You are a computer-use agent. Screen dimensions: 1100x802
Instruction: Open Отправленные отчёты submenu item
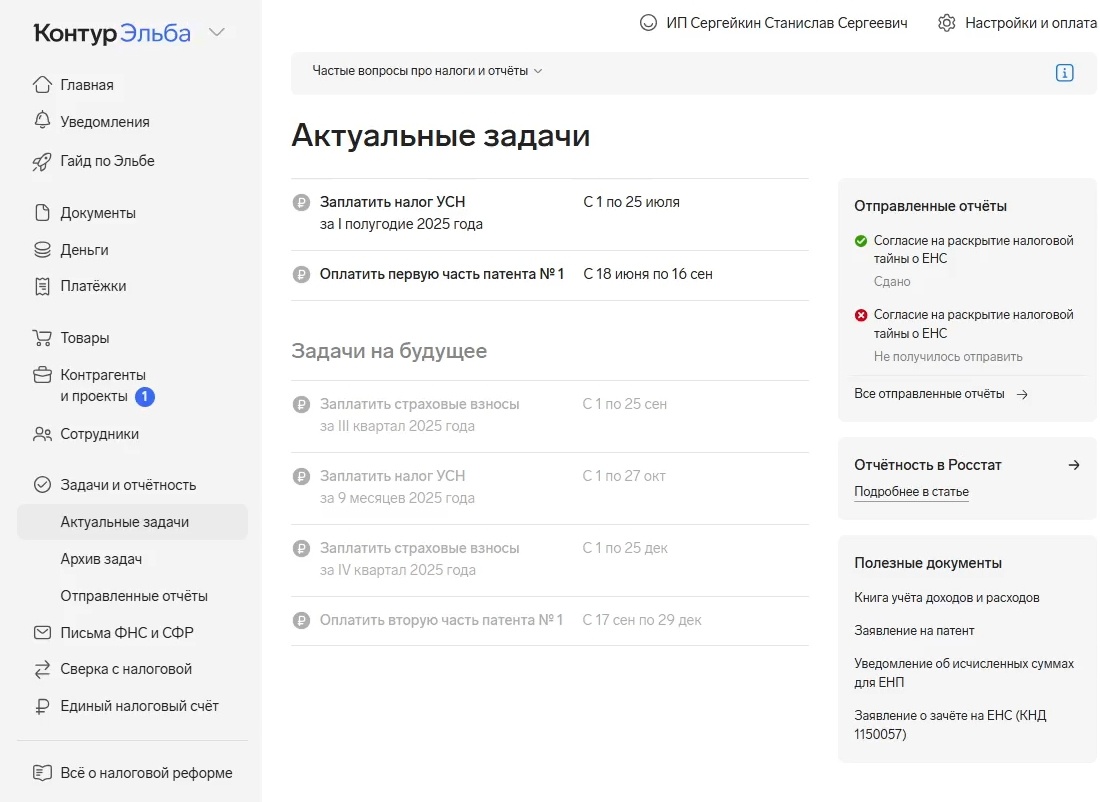coord(134,596)
